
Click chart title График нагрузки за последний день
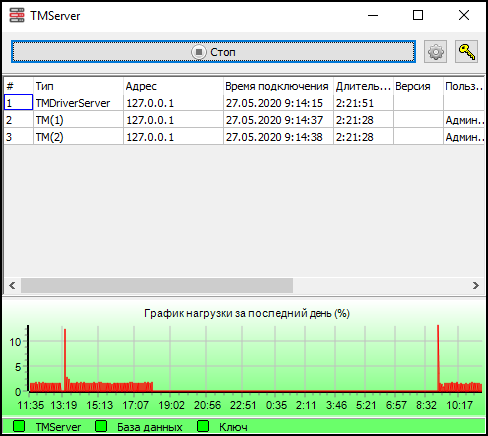247,313
